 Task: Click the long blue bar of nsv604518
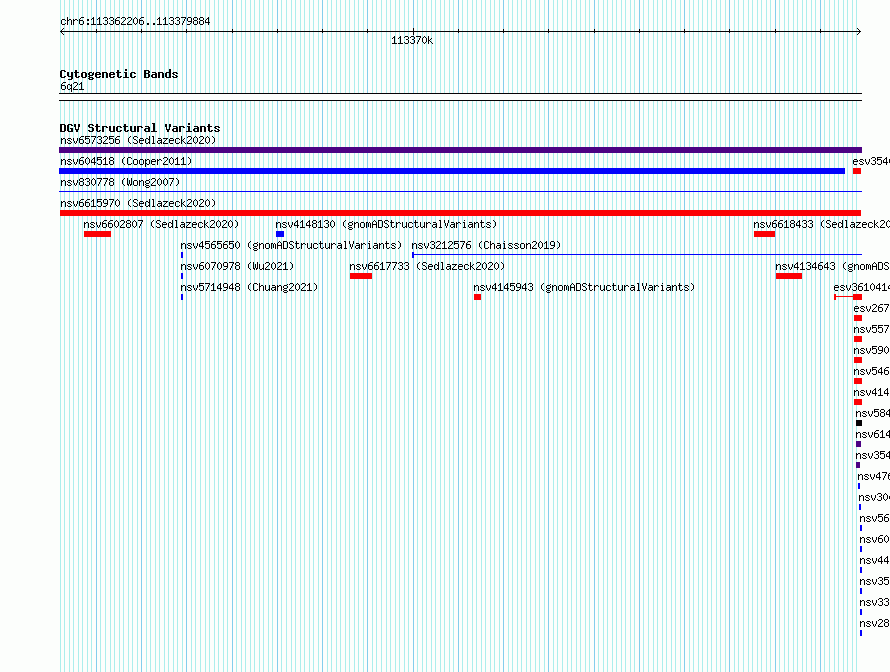(452, 171)
